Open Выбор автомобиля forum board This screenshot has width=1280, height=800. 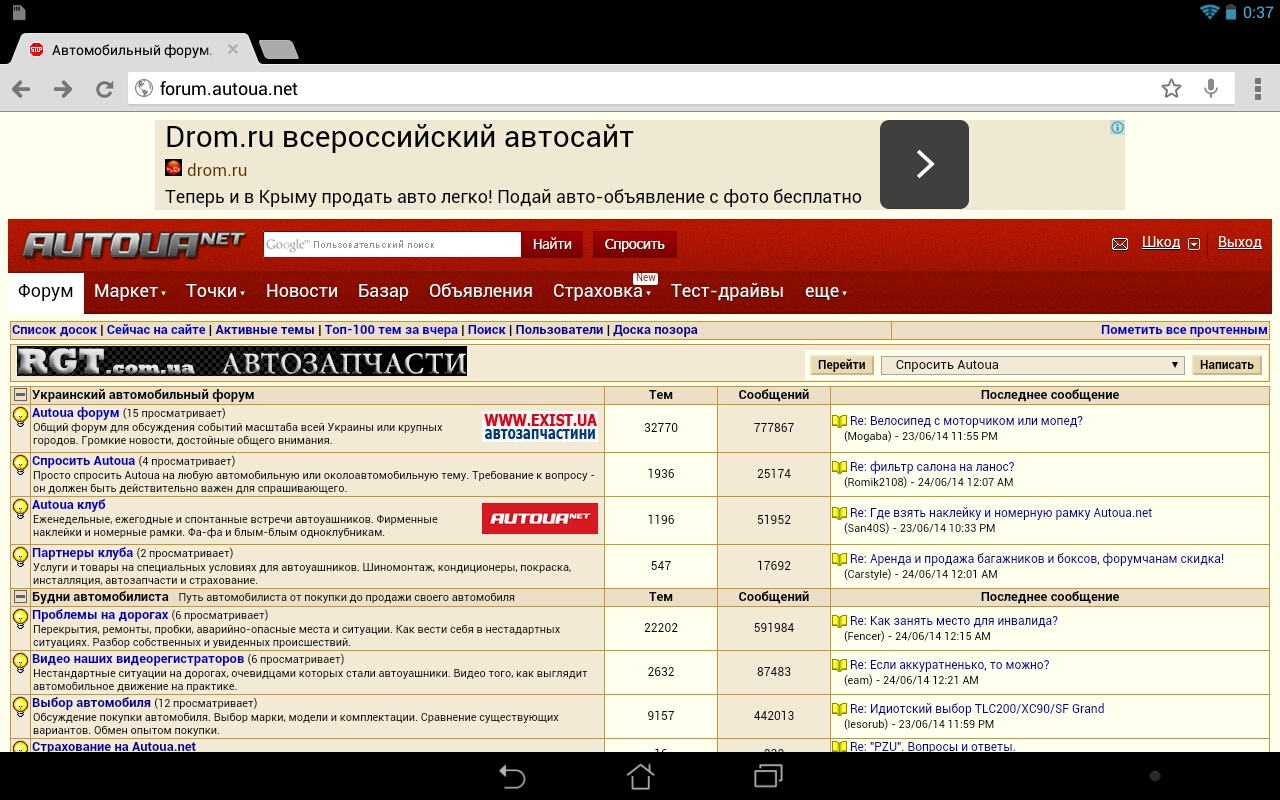pyautogui.click(x=91, y=703)
